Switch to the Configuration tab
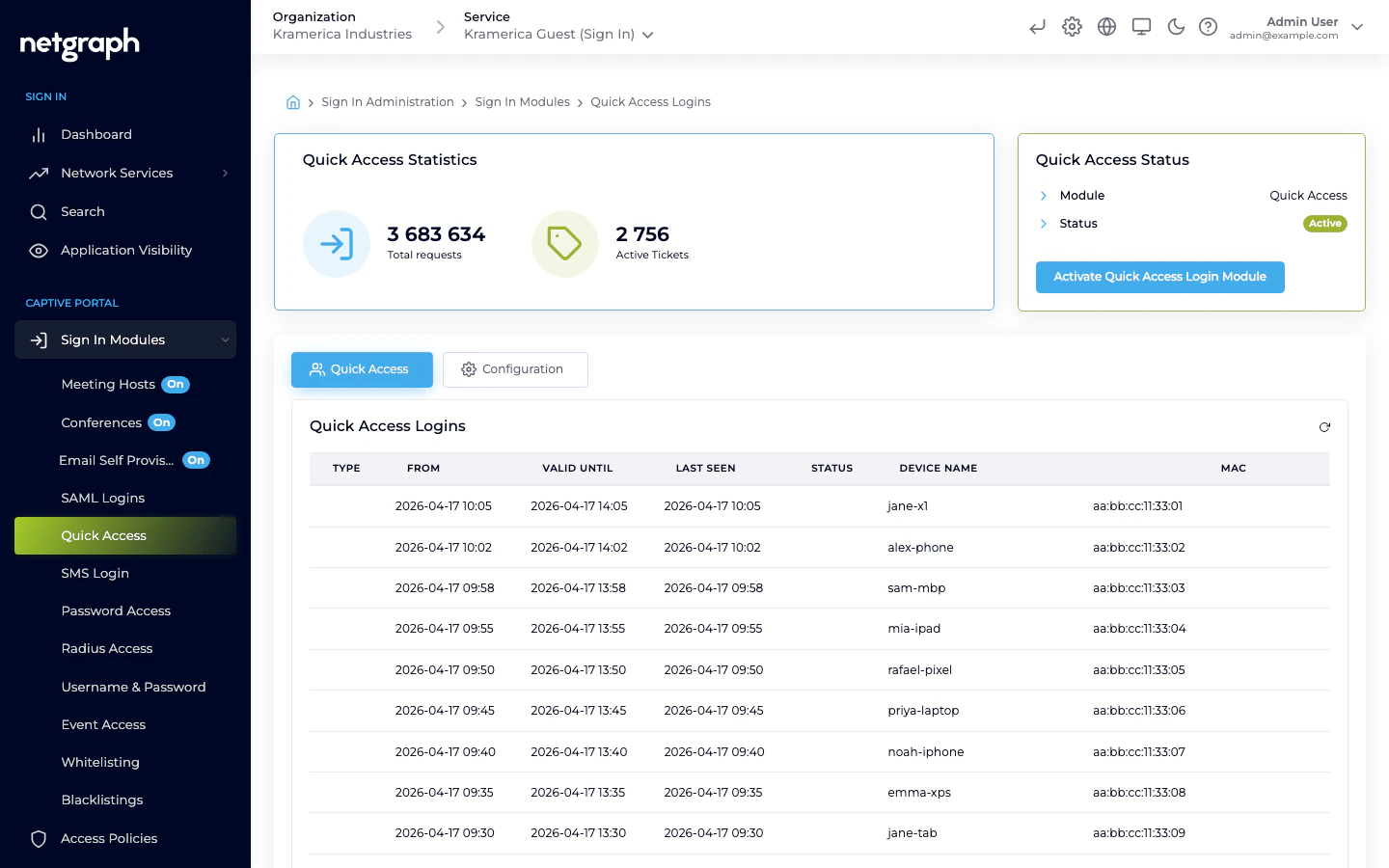The image size is (1389, 868). pyautogui.click(x=515, y=369)
